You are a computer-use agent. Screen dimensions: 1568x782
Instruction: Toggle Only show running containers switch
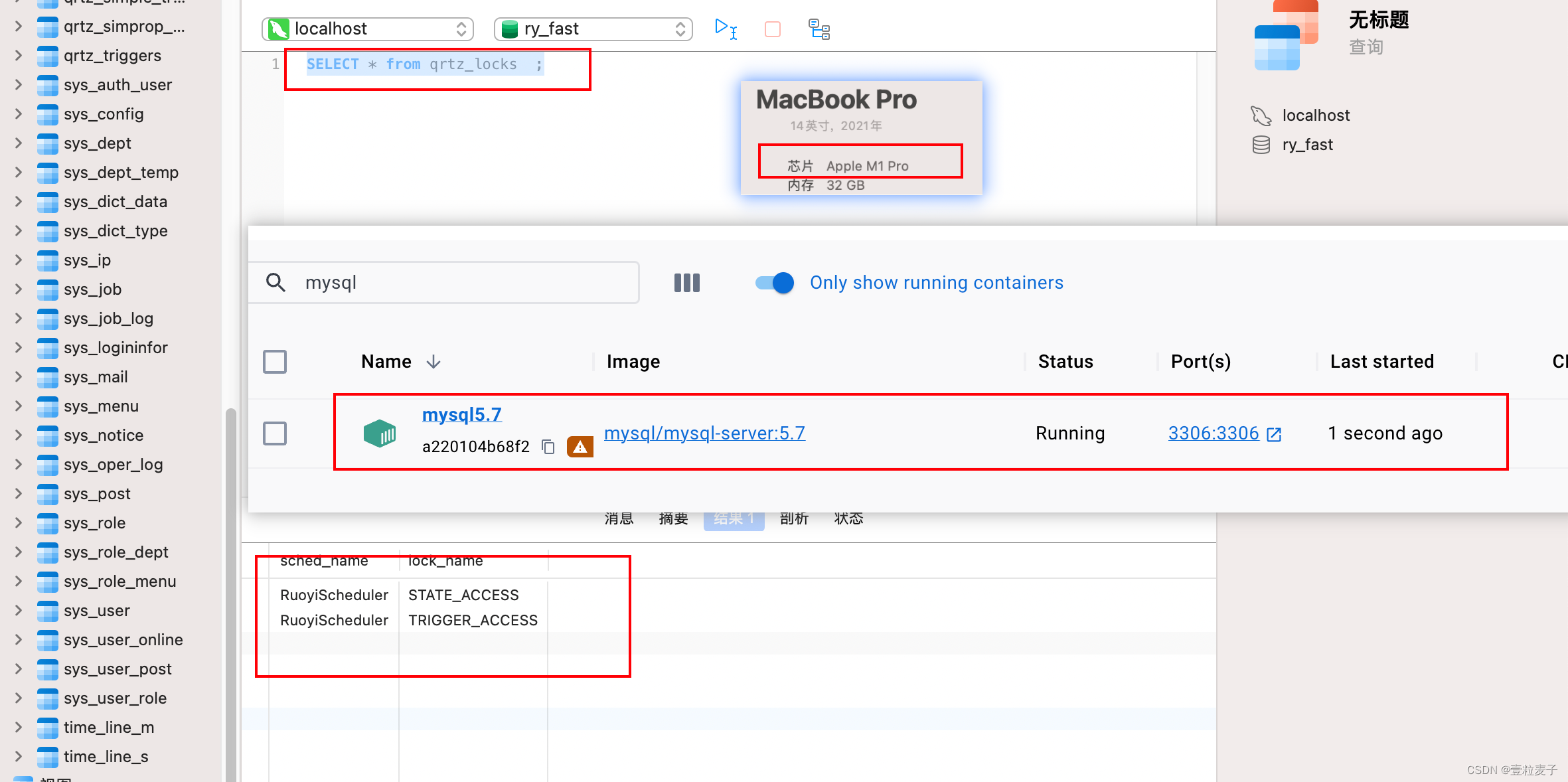[x=775, y=283]
